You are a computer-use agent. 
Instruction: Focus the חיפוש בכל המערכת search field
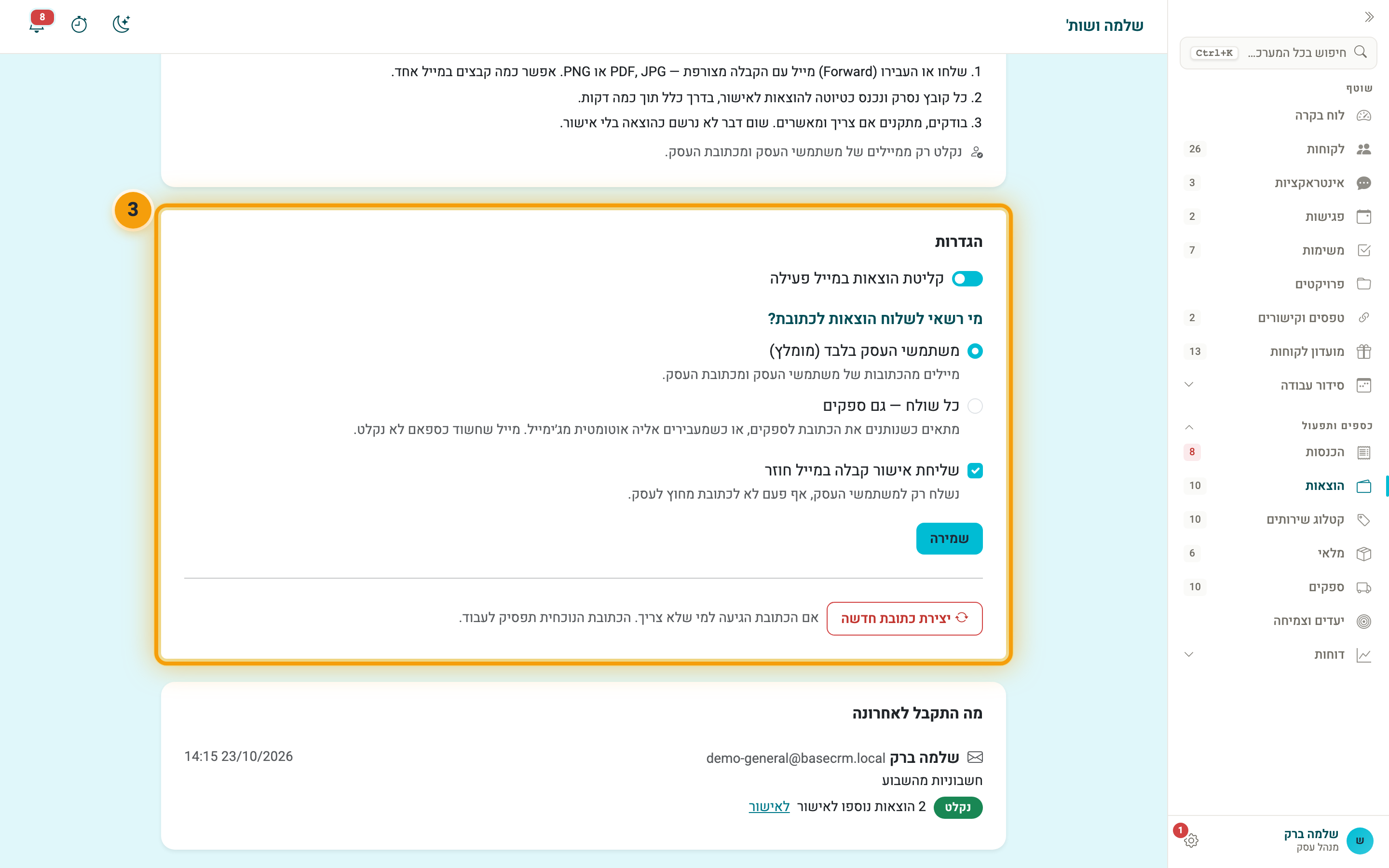coord(1278,53)
